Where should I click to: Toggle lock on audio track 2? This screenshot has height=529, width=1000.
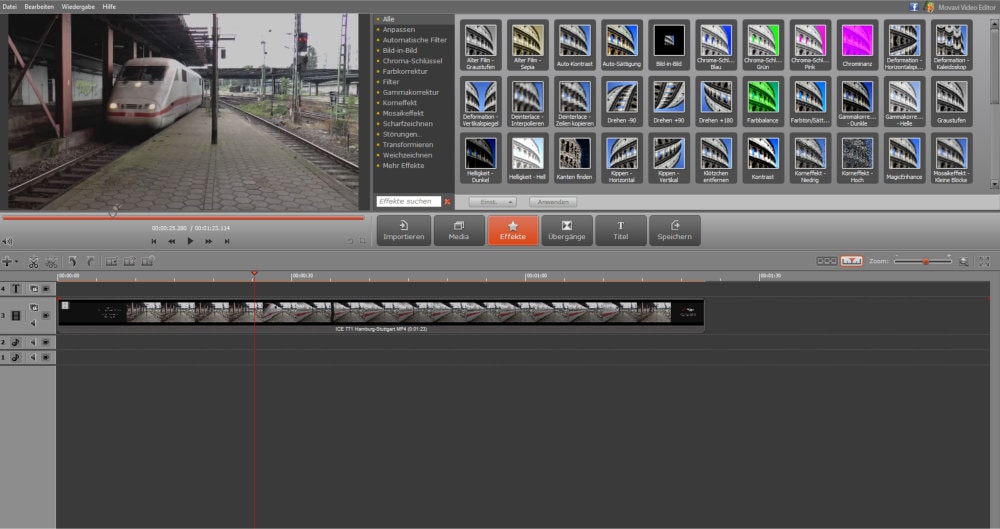click(46, 343)
